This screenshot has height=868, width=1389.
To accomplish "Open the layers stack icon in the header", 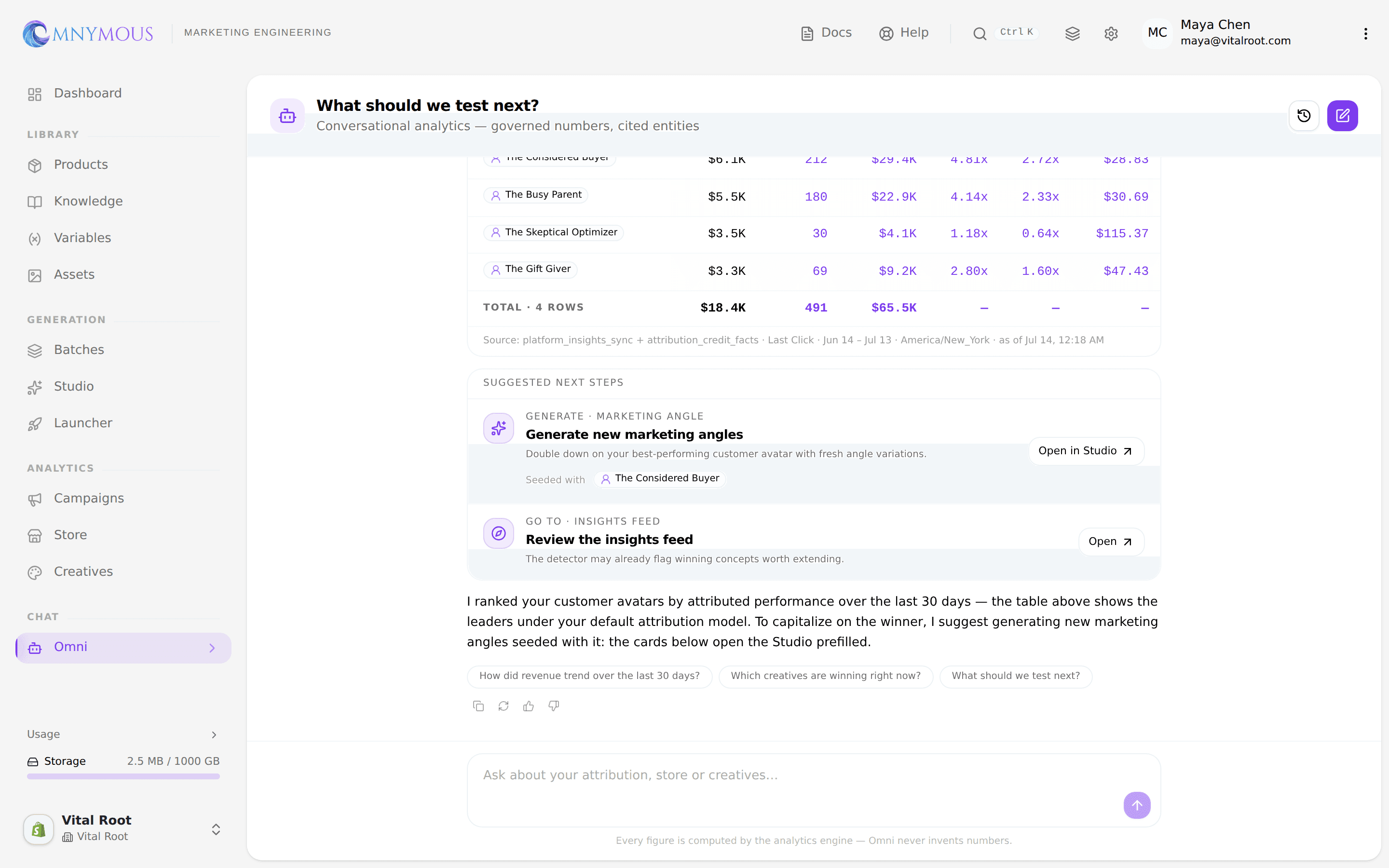I will click(x=1072, y=33).
